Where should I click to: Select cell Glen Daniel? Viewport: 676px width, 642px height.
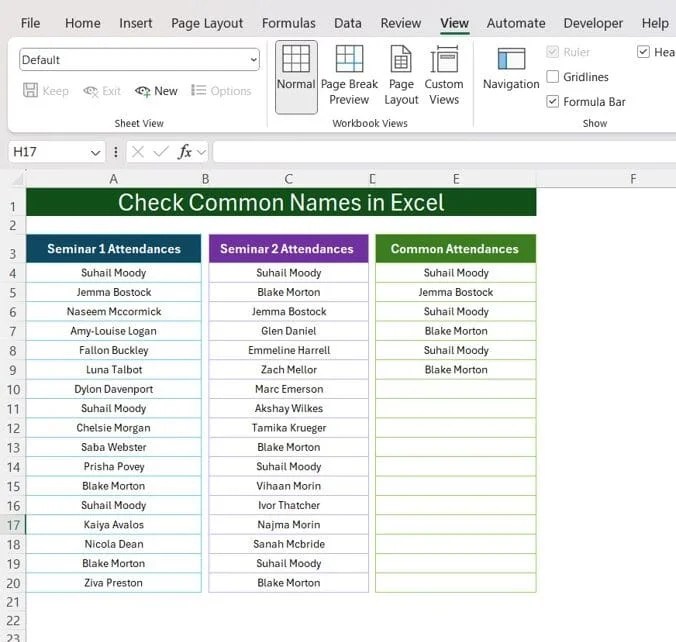[288, 331]
